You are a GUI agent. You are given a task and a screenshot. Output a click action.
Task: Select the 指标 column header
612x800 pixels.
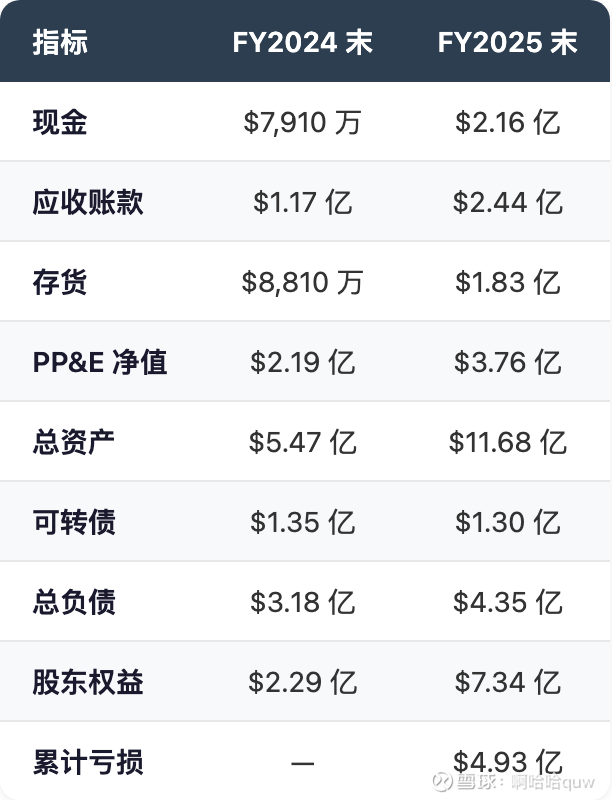(x=60, y=43)
